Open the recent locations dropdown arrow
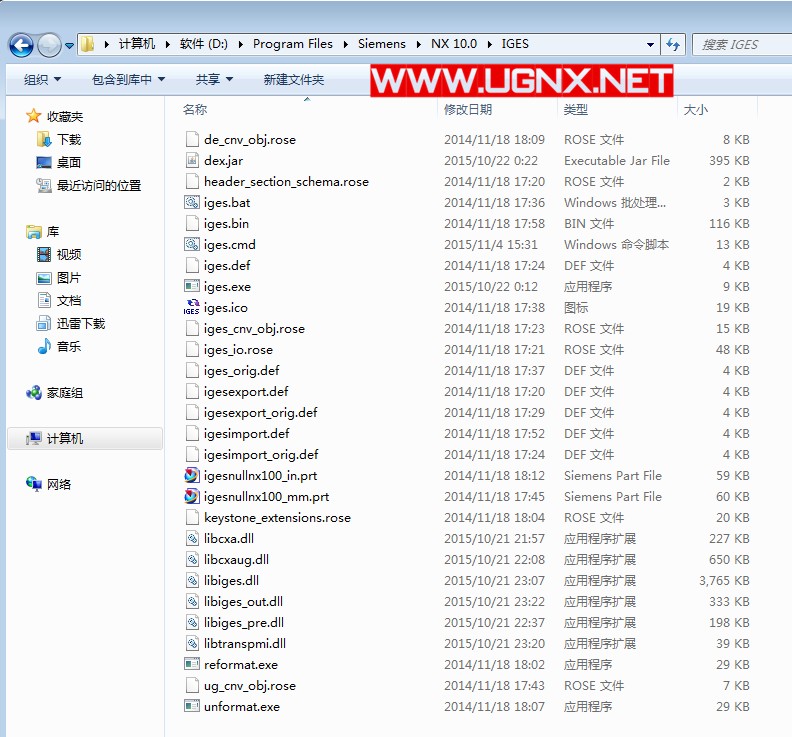This screenshot has width=792, height=737. point(69,45)
